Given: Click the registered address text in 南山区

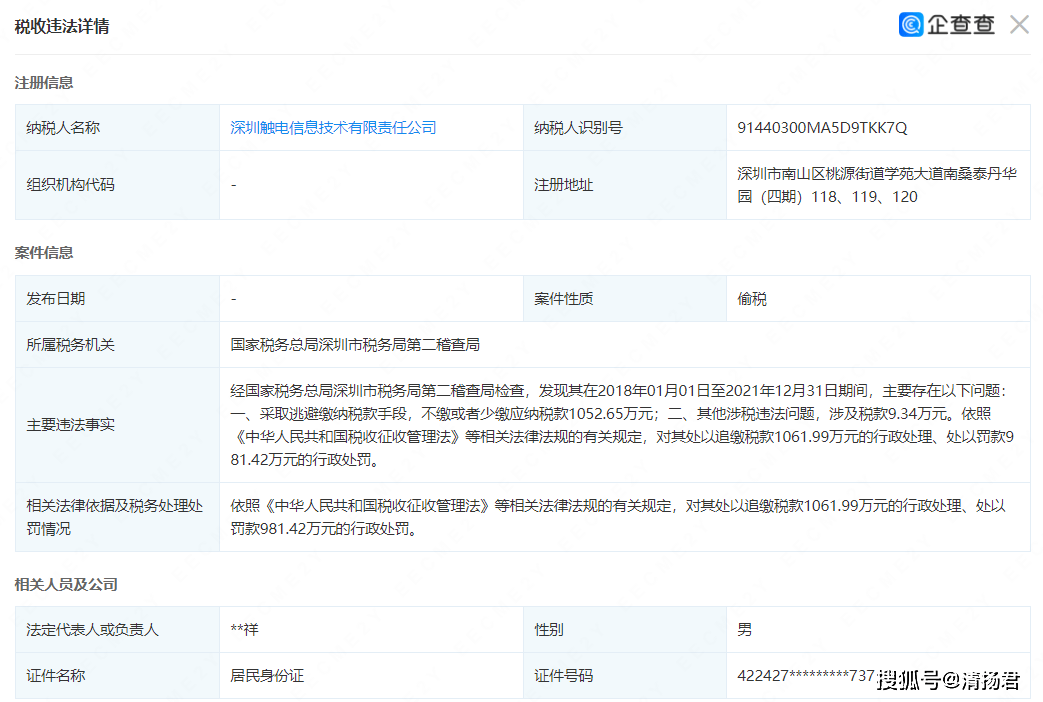Looking at the screenshot, I should [876, 185].
